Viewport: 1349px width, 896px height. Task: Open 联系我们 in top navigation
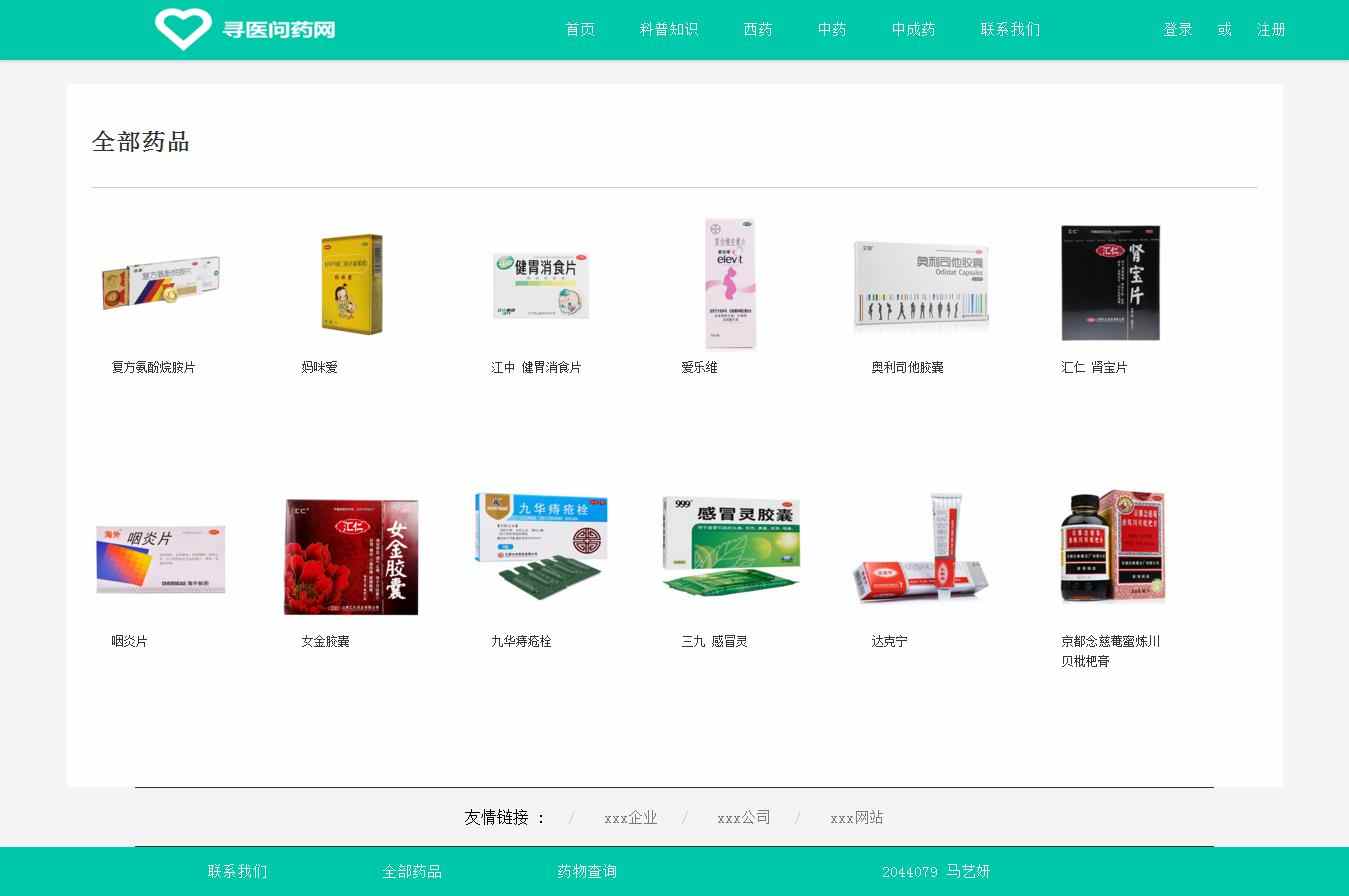tap(1010, 30)
